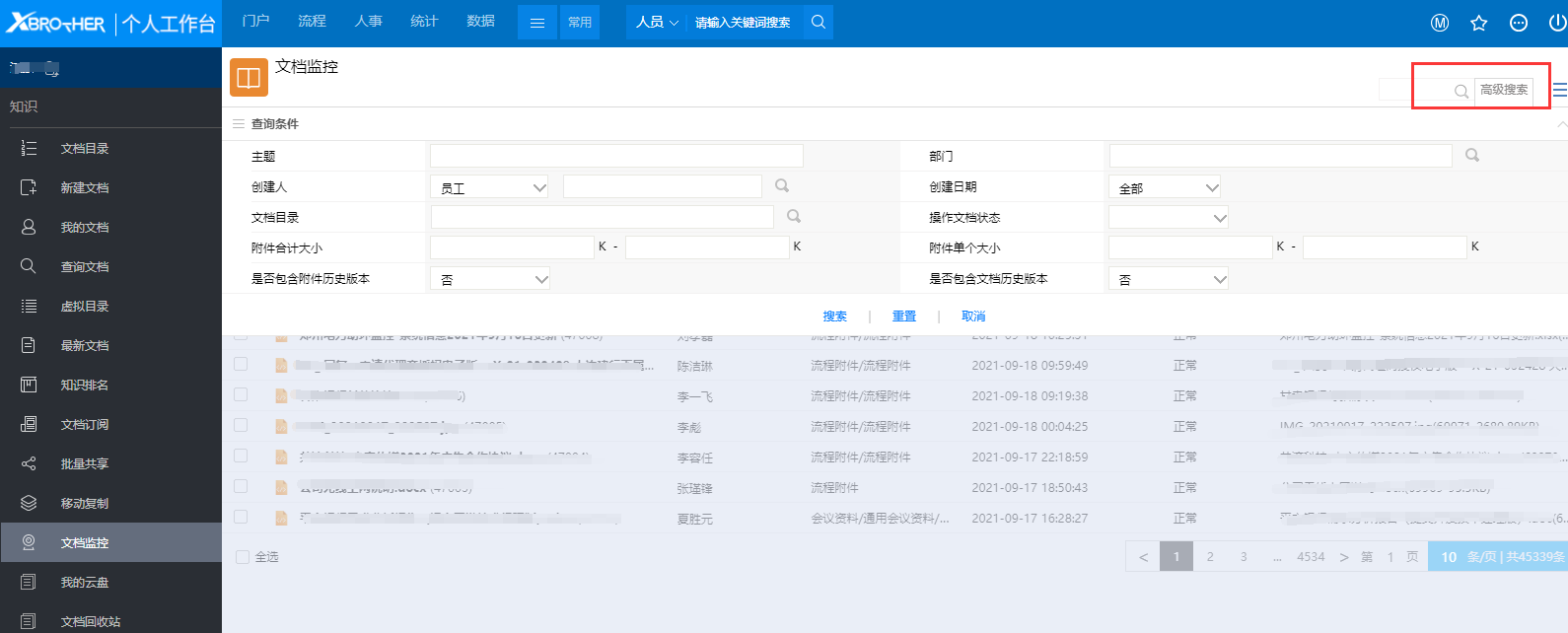
Task: Click the favorites star icon in header
Action: coord(1478,23)
